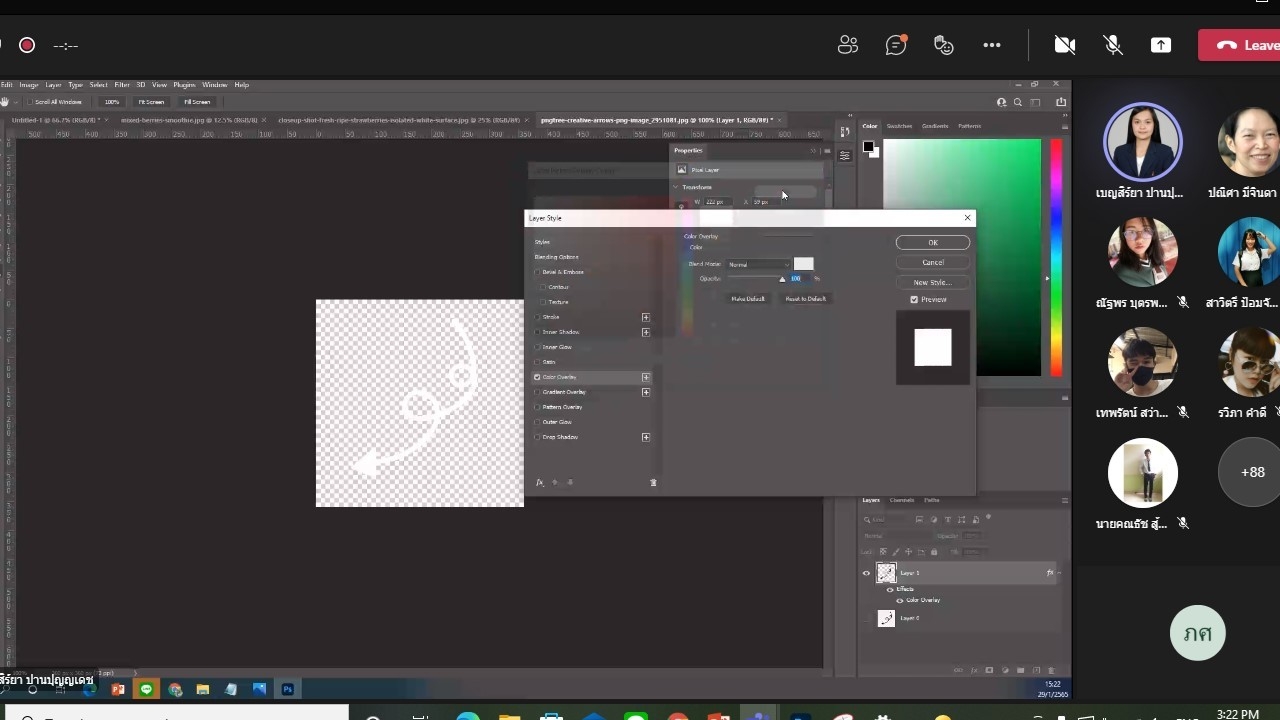Add another Gradient Overlay with plus icon
Viewport: 1280px width, 720px height.
click(x=646, y=392)
